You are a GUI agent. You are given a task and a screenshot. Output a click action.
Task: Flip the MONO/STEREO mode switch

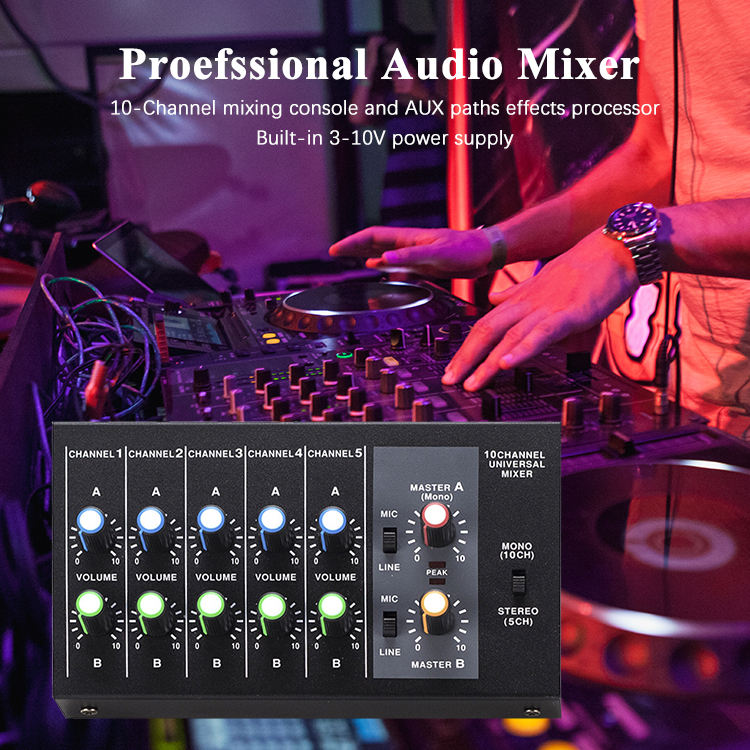coord(518,582)
